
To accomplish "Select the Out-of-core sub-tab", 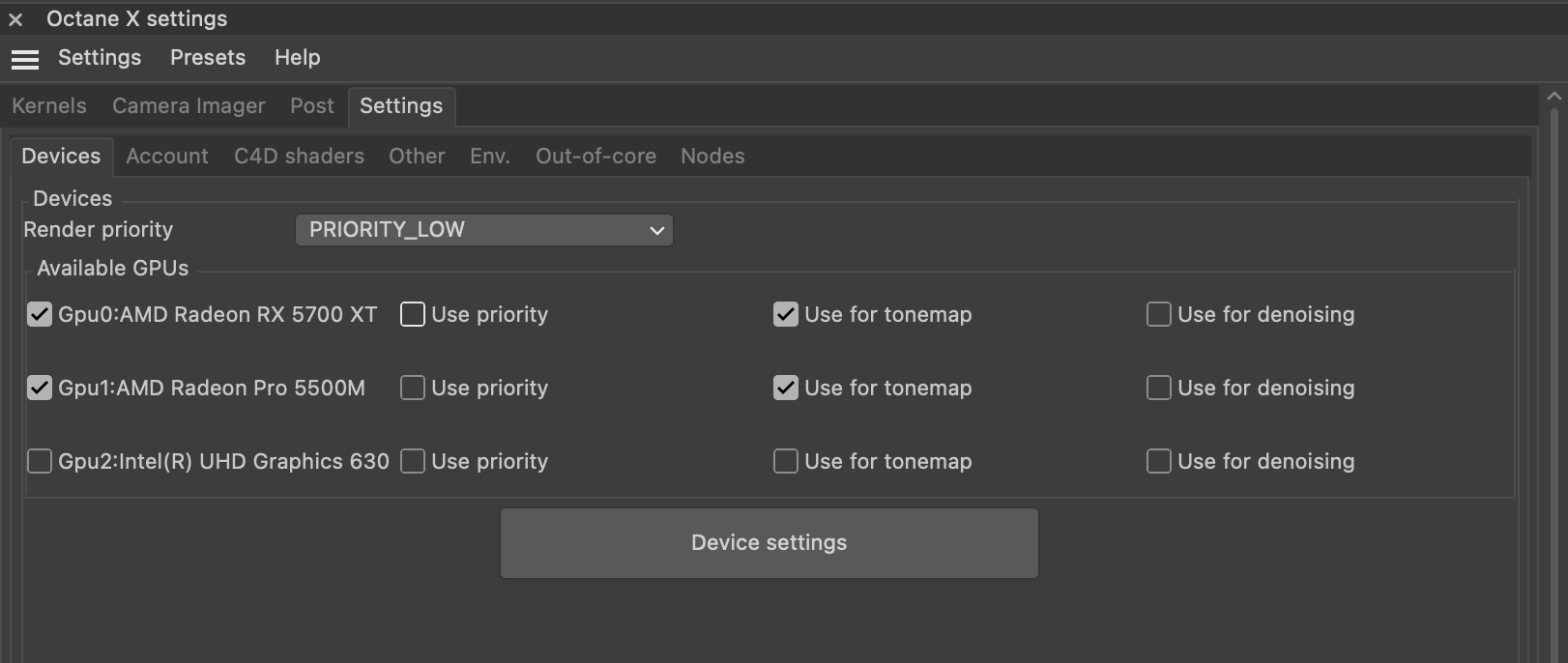I will 595,157.
